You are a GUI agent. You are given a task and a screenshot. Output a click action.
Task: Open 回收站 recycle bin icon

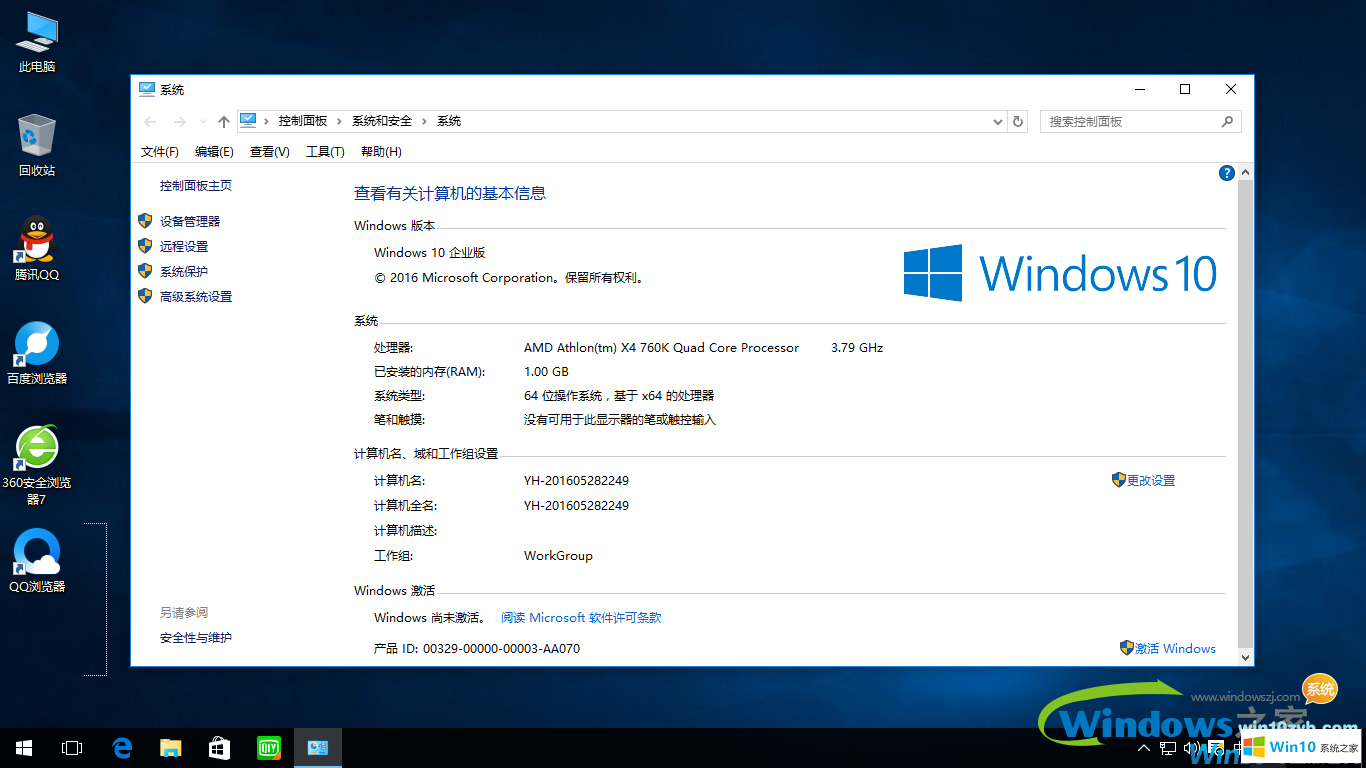coord(37,146)
